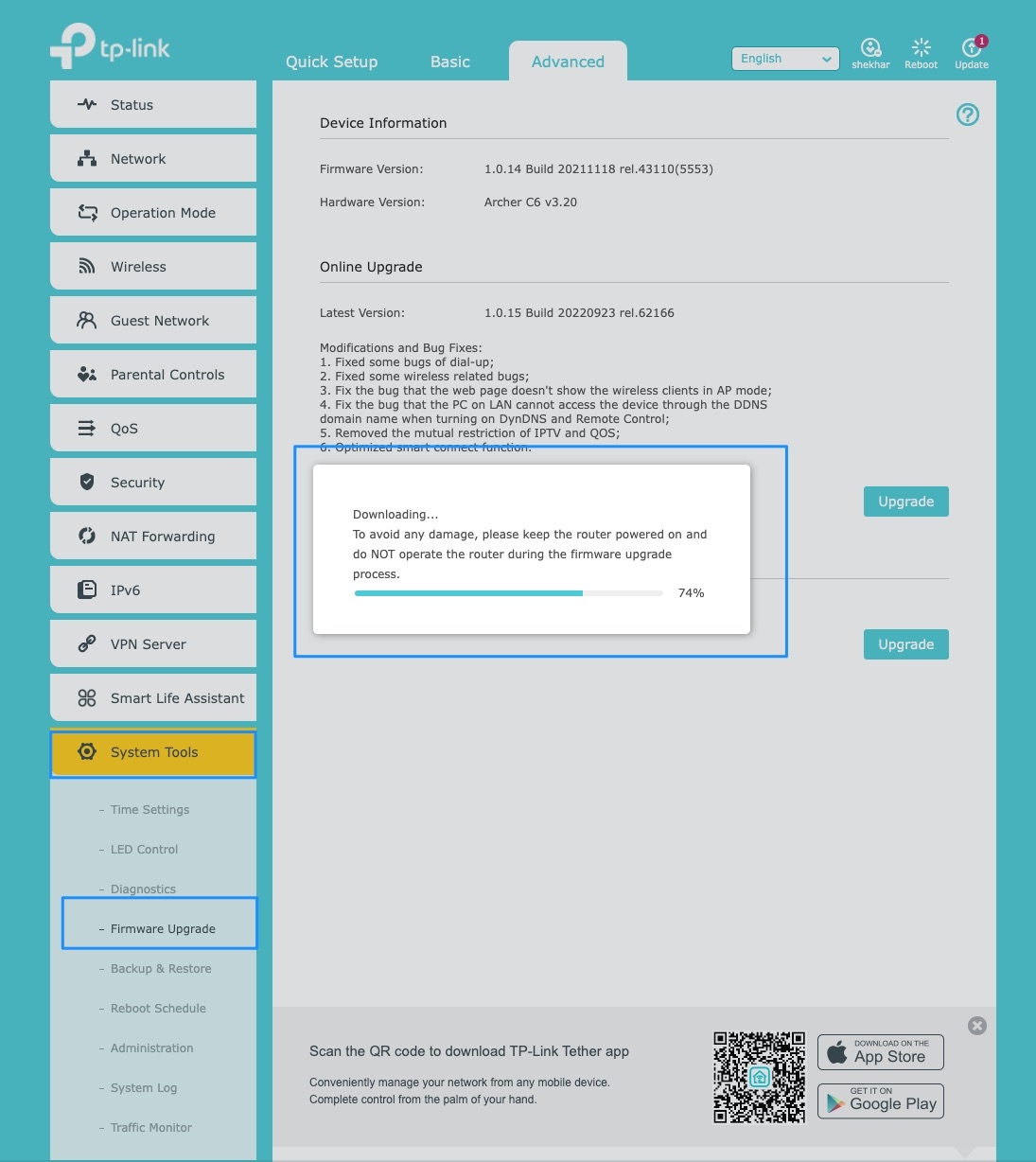1036x1162 pixels.
Task: Select the Wireless settings icon in sidebar
Action: click(x=87, y=266)
